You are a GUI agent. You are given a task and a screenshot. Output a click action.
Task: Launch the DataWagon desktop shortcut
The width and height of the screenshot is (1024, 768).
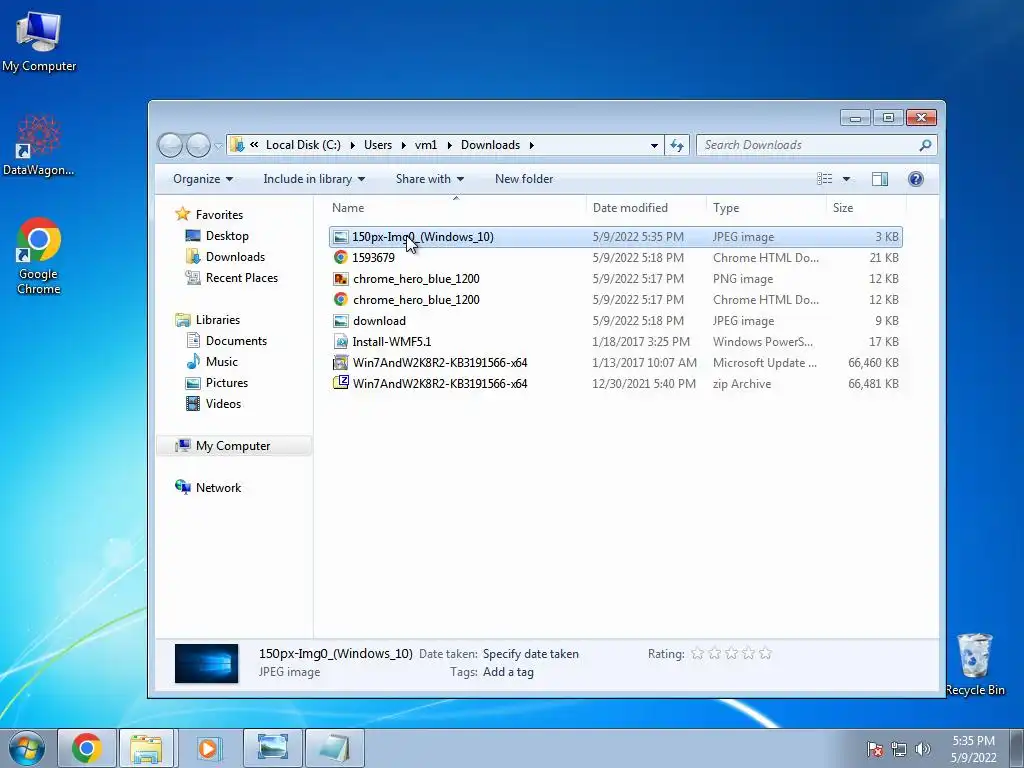(39, 146)
